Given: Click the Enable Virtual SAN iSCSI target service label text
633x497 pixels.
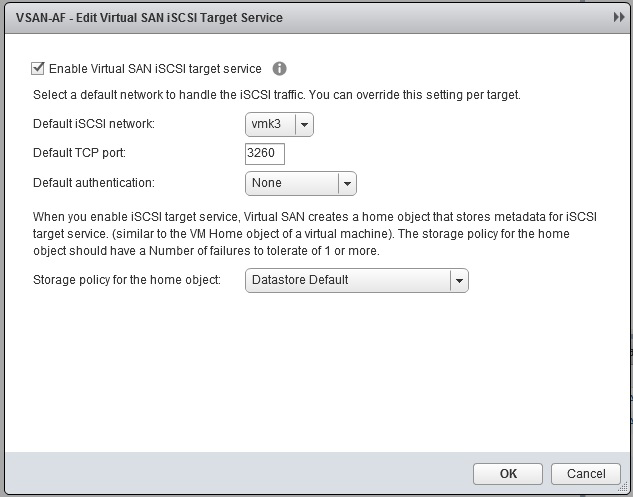Looking at the screenshot, I should point(155,69).
